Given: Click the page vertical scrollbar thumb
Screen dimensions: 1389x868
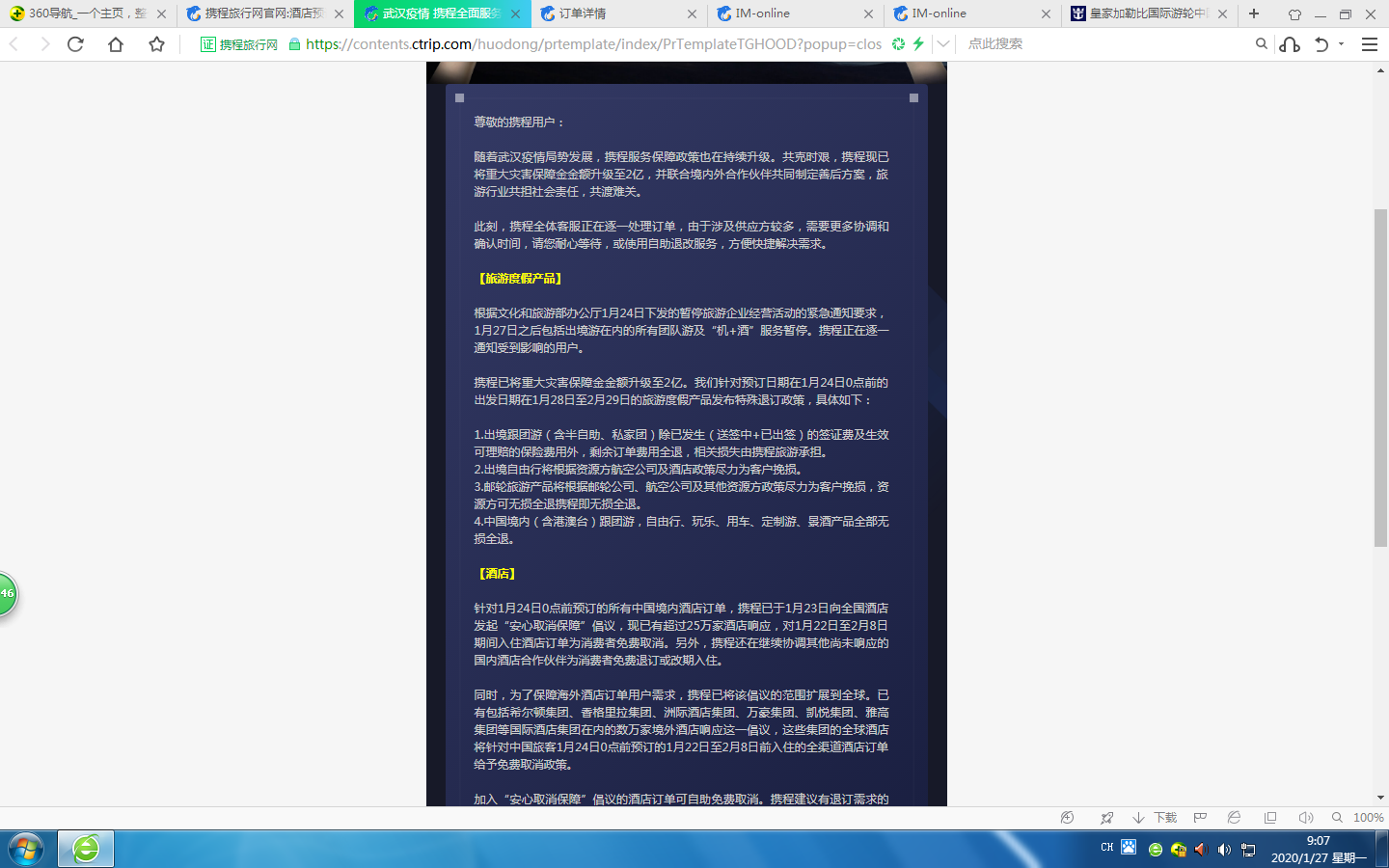Looking at the screenshot, I should pos(1380,376).
